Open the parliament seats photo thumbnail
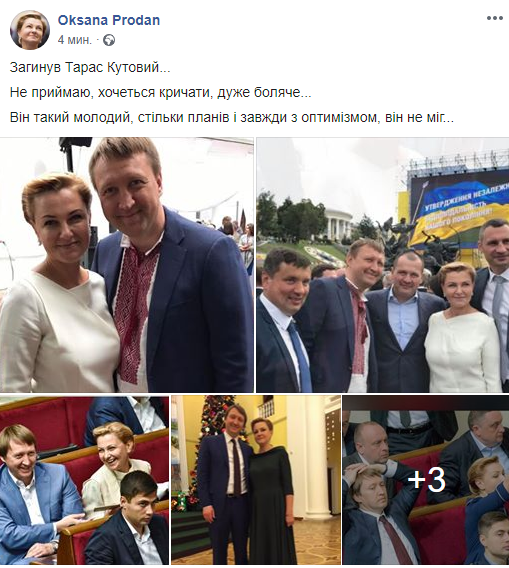This screenshot has height=568, width=509. pyautogui.click(x=84, y=480)
